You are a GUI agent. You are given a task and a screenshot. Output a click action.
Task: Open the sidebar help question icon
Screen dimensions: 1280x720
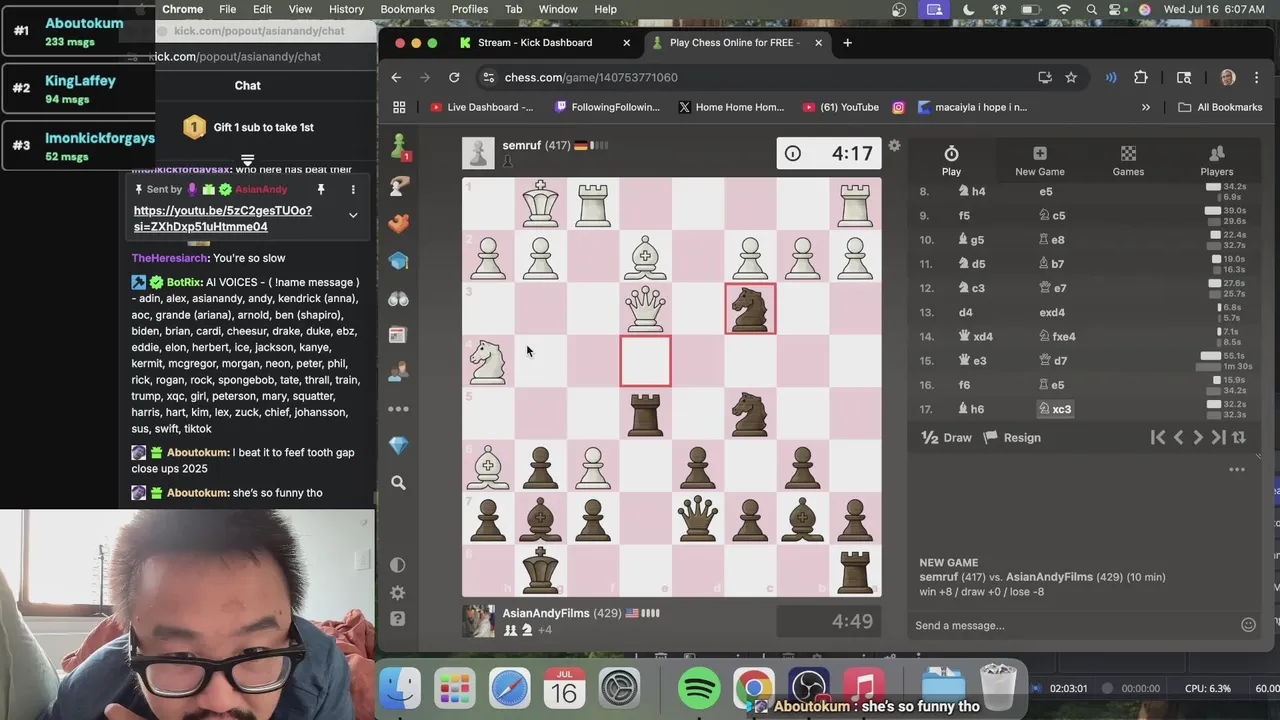(398, 619)
